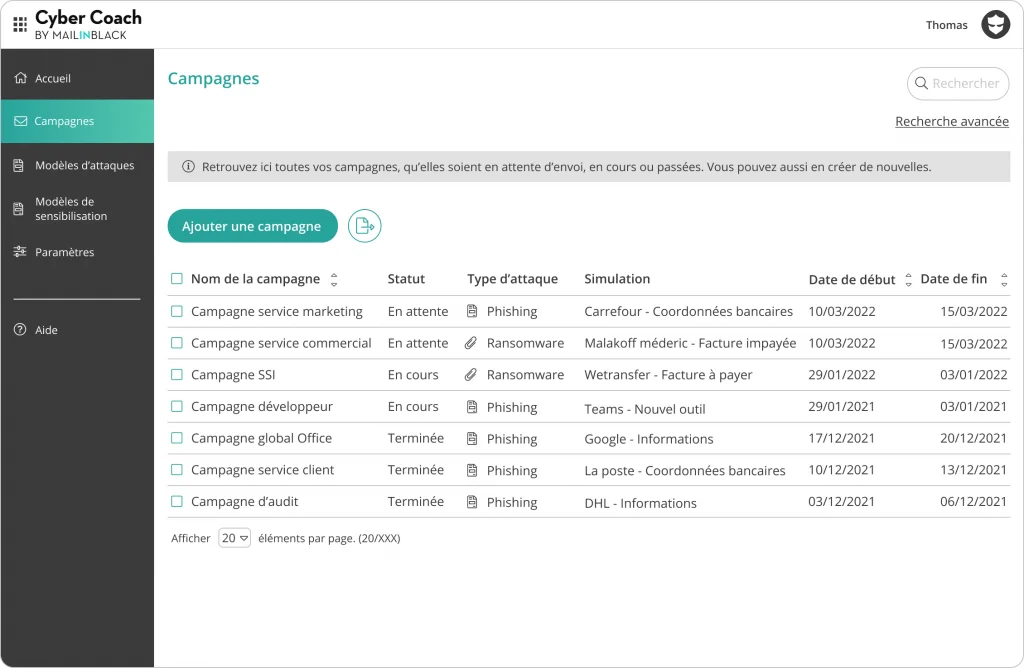The height and width of the screenshot is (668, 1024).
Task: Select the Campagne d'audit row checkbox
Action: (177, 502)
